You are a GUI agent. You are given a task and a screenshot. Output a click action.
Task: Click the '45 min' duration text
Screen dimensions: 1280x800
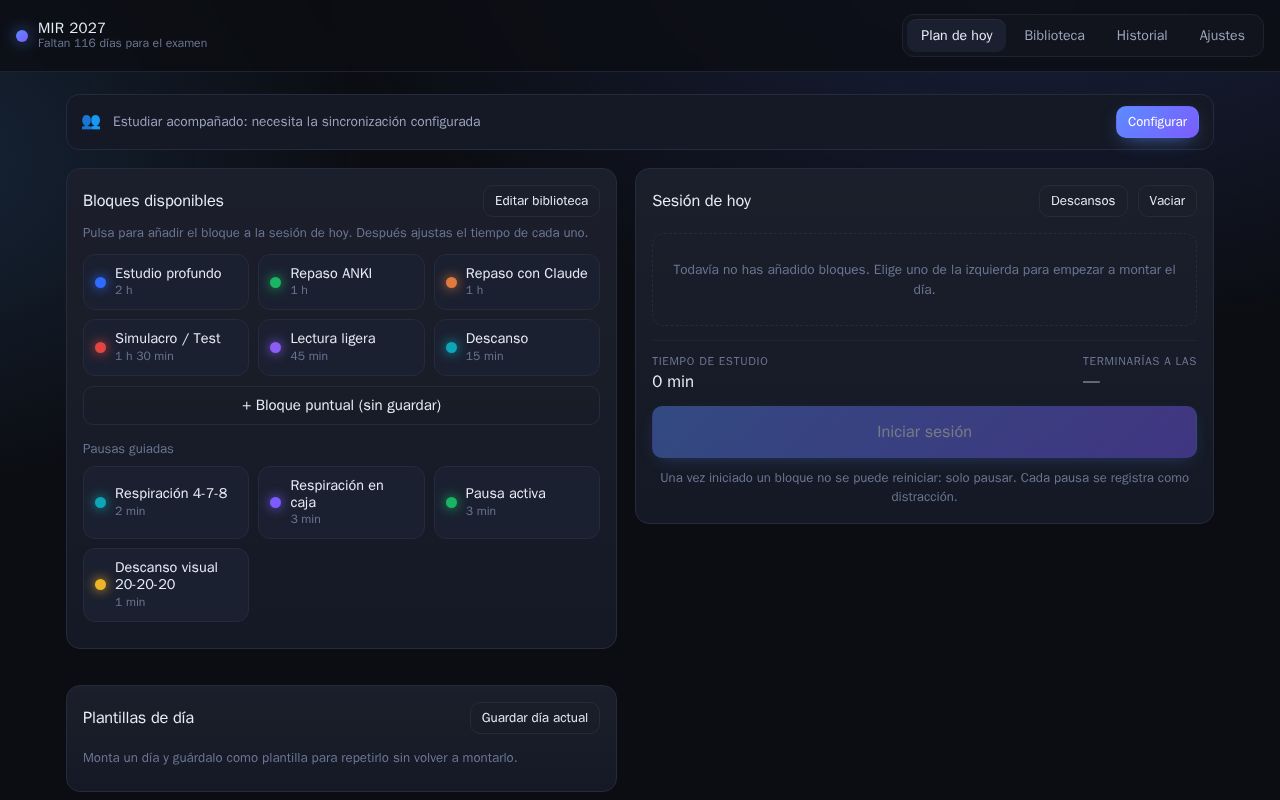pos(309,356)
